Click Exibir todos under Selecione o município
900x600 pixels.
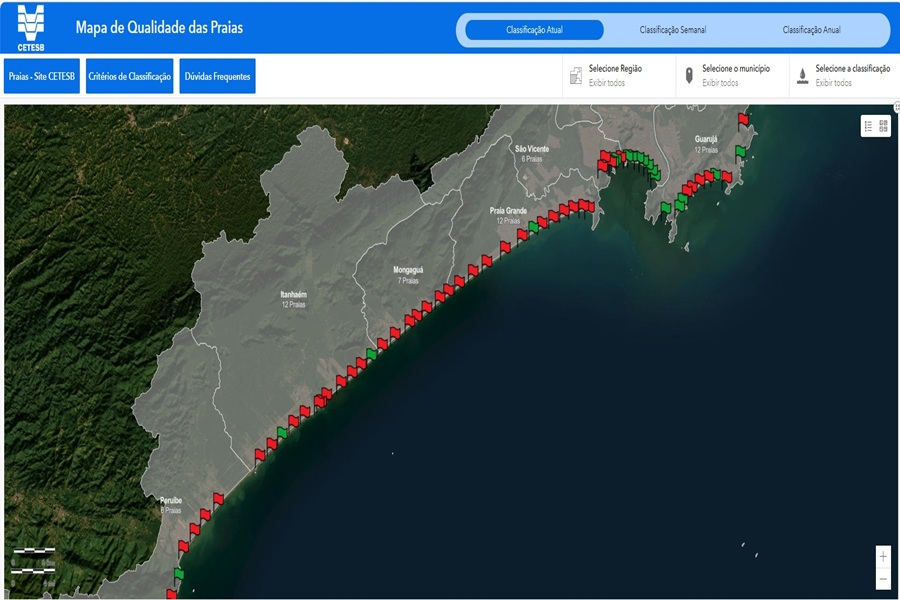pyautogui.click(x=720, y=83)
